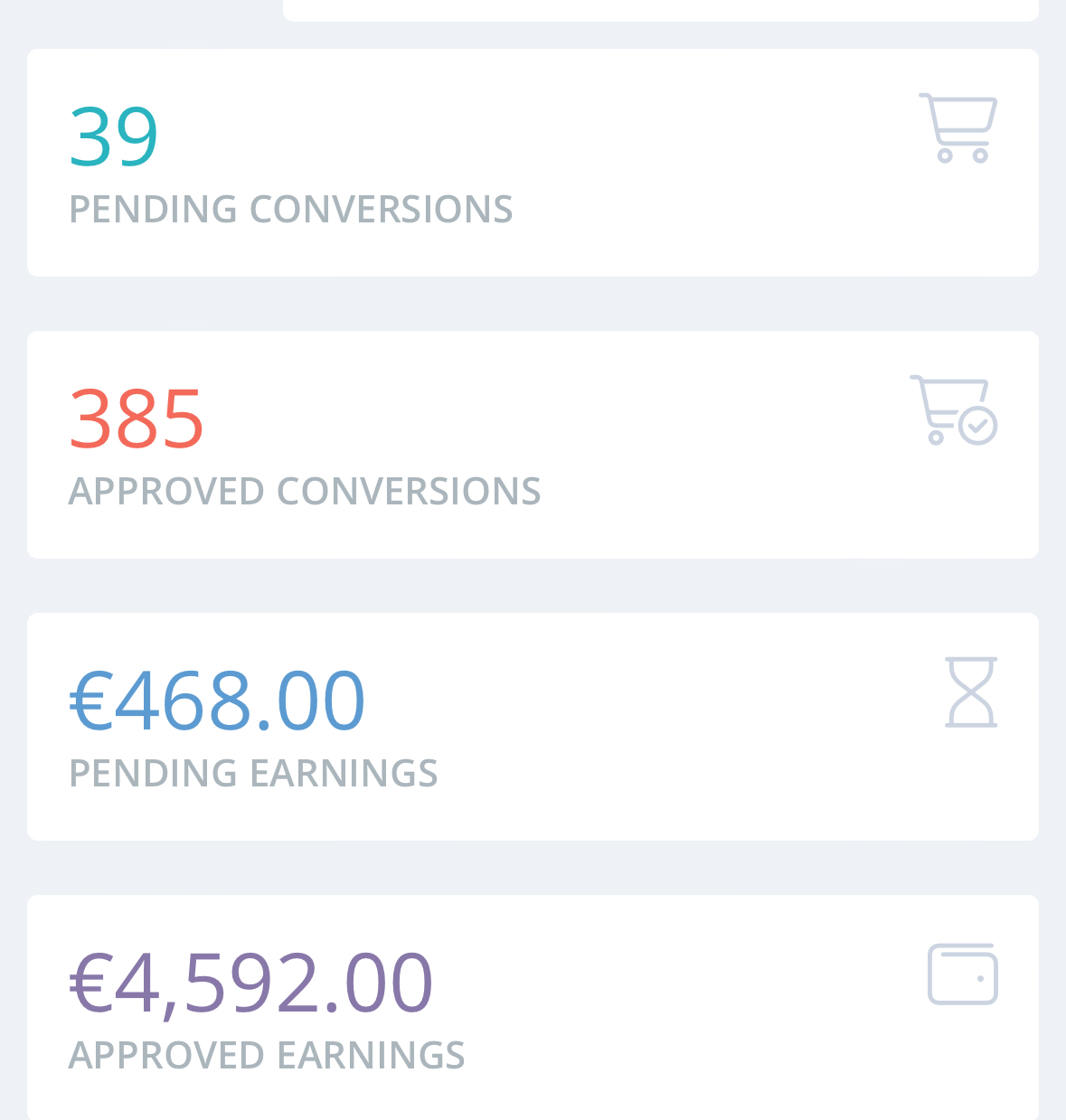Viewport: 1066px width, 1120px height.
Task: Click the Approved Conversions card background
Action: (533, 445)
